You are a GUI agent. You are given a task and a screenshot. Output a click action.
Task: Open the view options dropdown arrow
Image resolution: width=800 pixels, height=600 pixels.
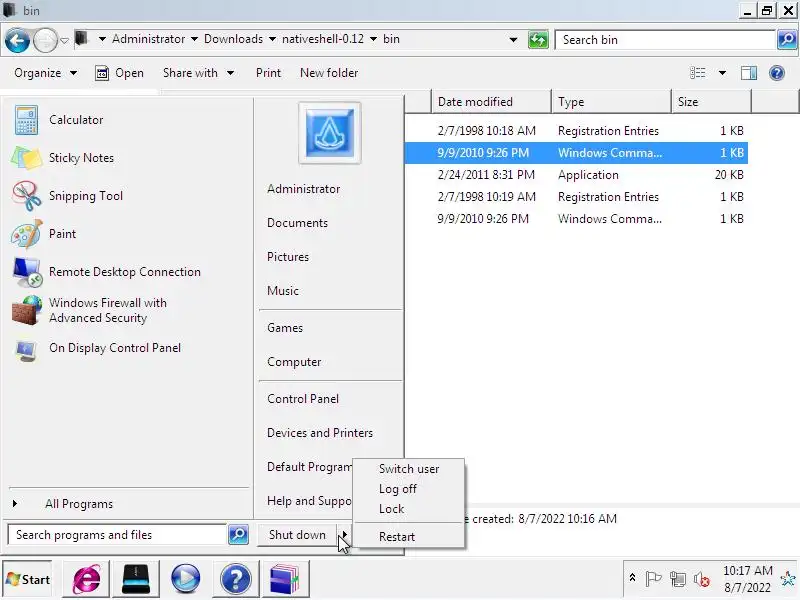722,73
